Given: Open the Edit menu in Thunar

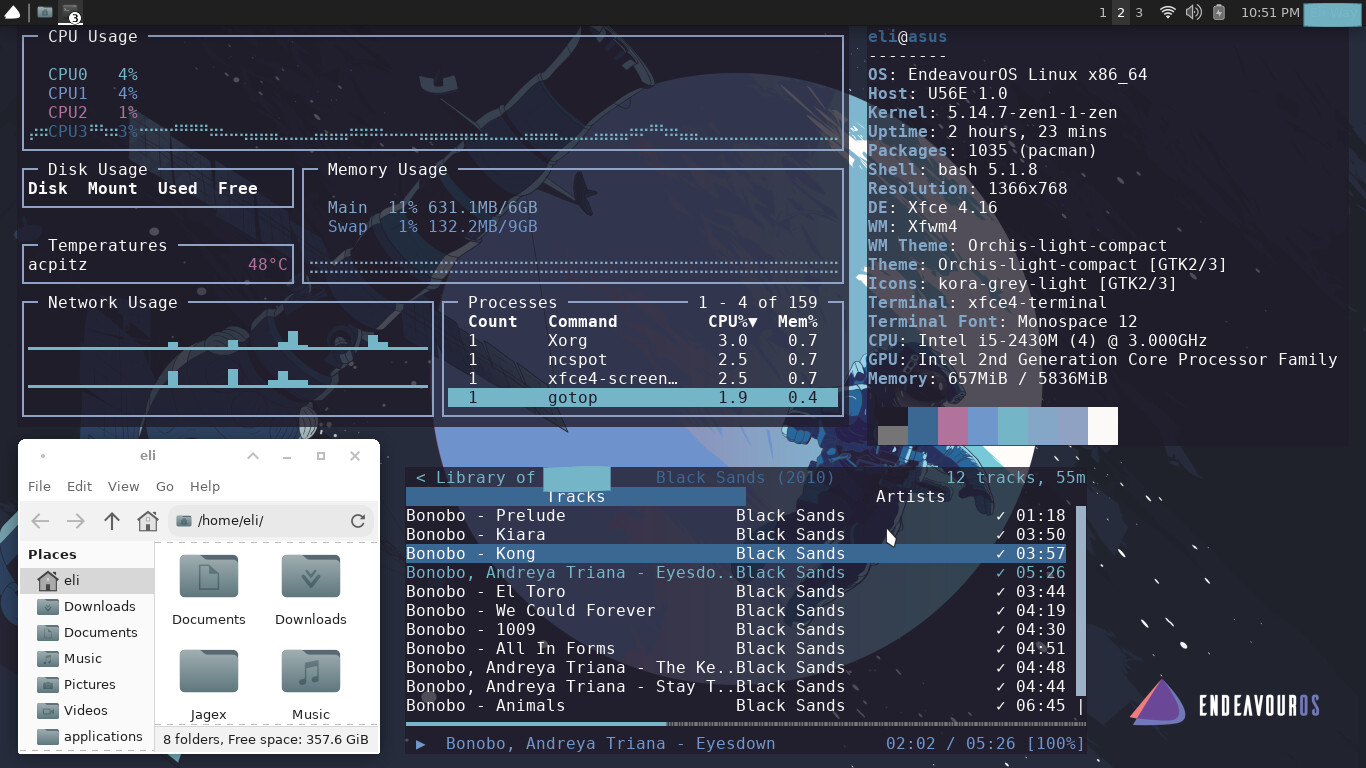Looking at the screenshot, I should [x=79, y=486].
